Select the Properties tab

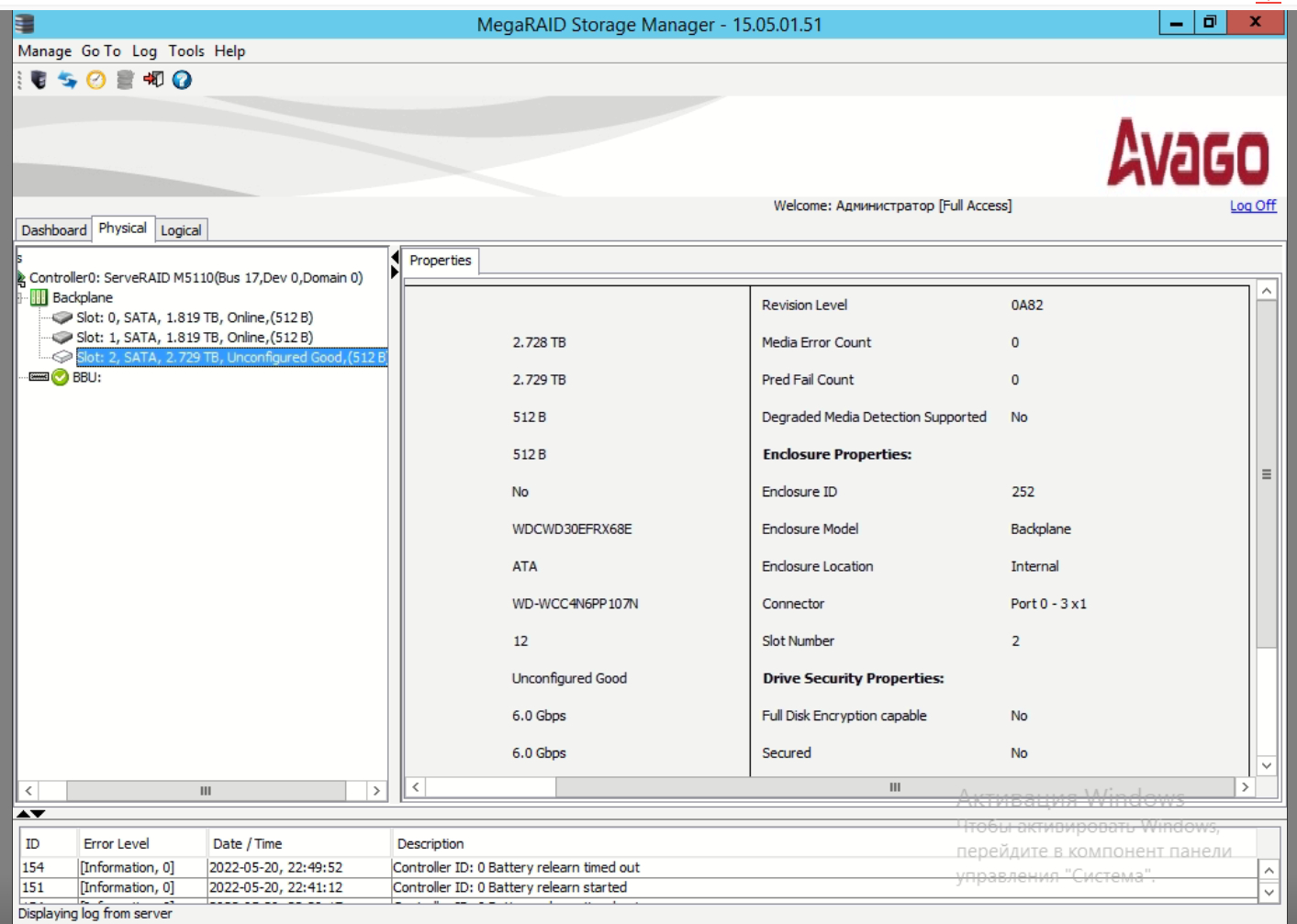point(440,261)
